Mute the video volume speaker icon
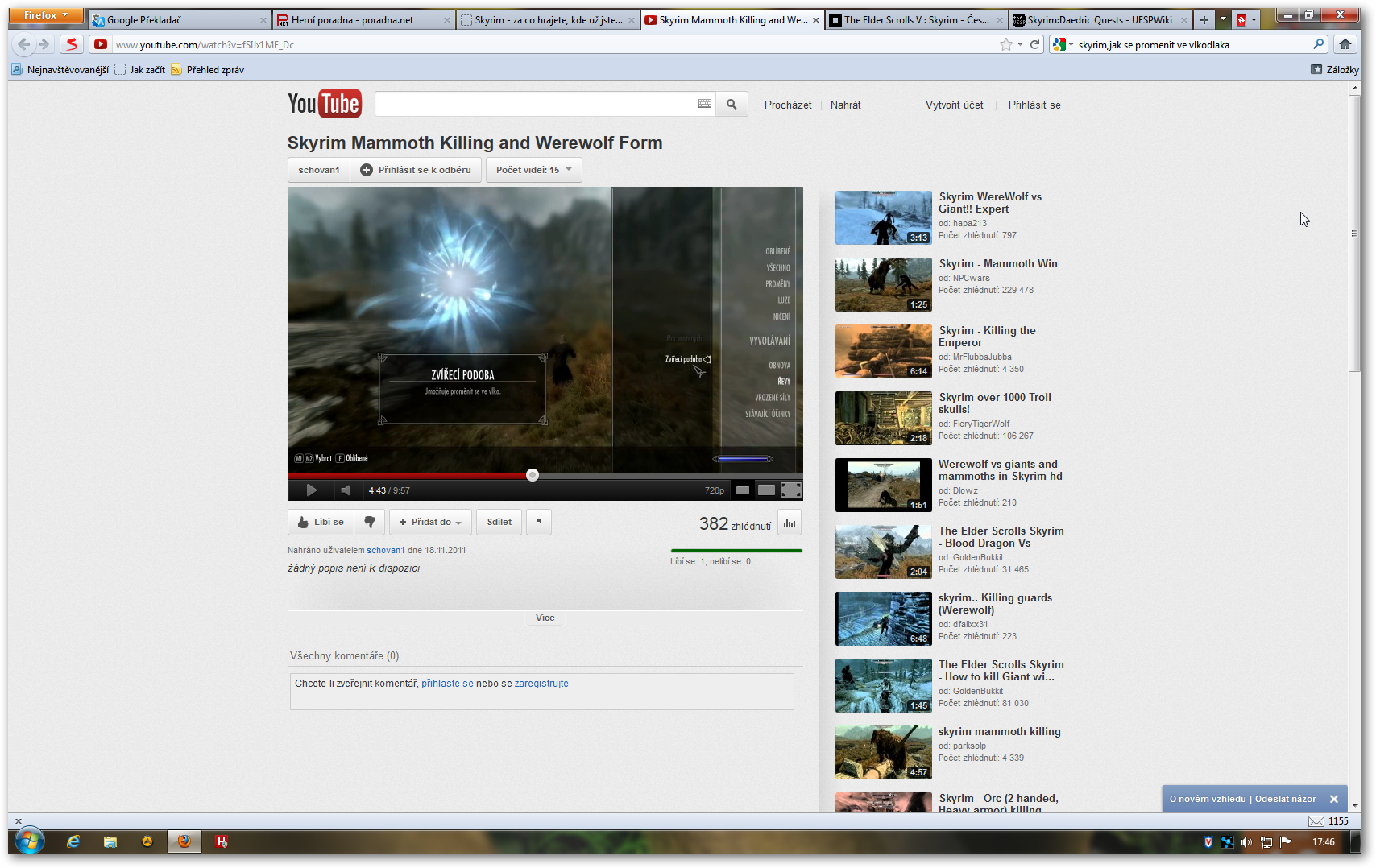Viewport: 1376px width, 868px height. click(x=346, y=490)
